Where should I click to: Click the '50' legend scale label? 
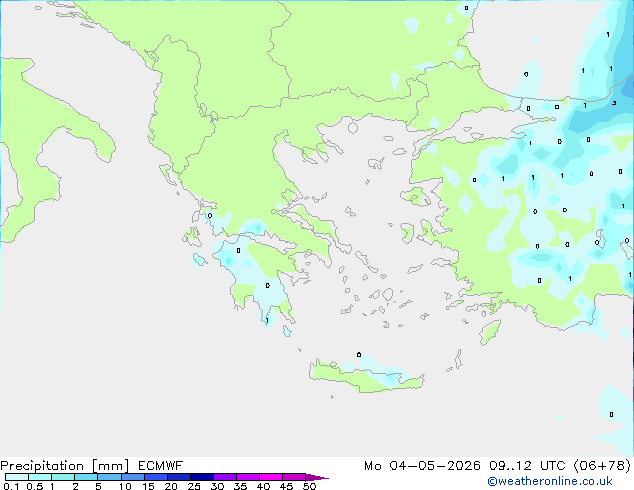click(309, 486)
